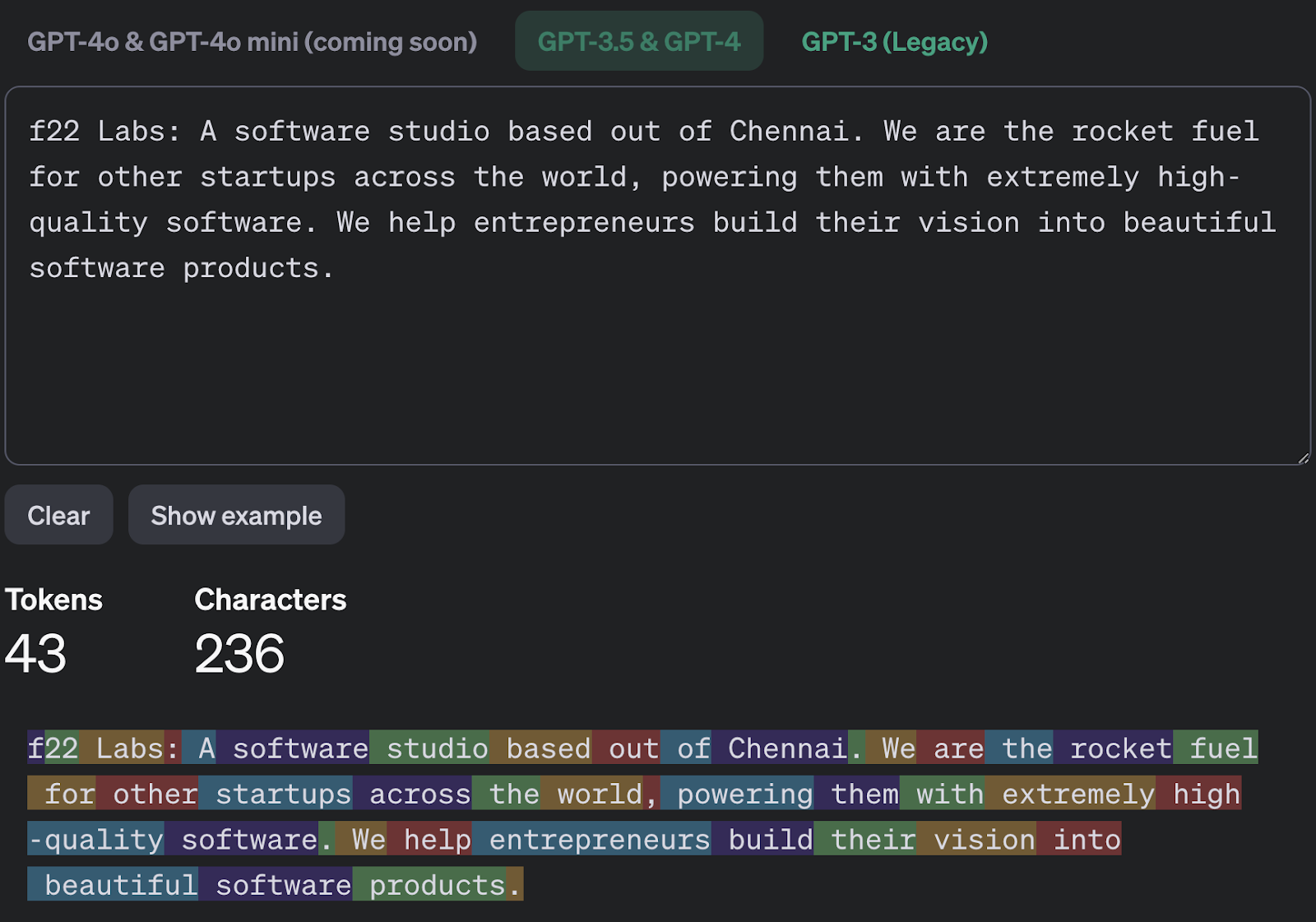The width and height of the screenshot is (1316, 922).
Task: Click the highlighted 'them' token
Action: tap(856, 793)
